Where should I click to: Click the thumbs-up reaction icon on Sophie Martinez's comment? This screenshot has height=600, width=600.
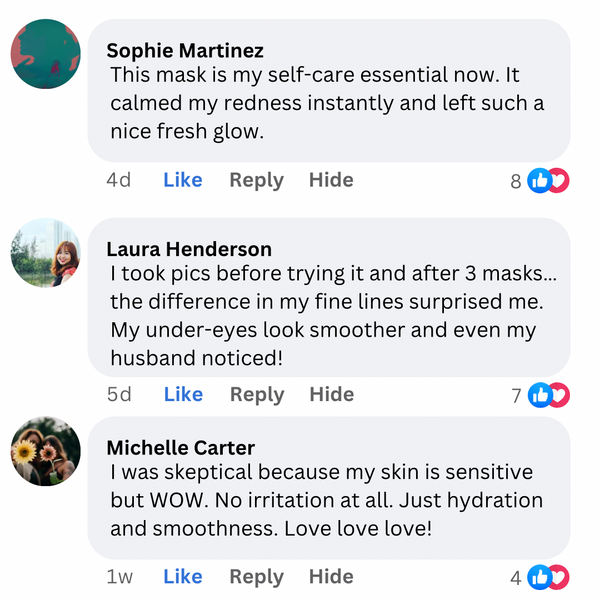tap(539, 181)
